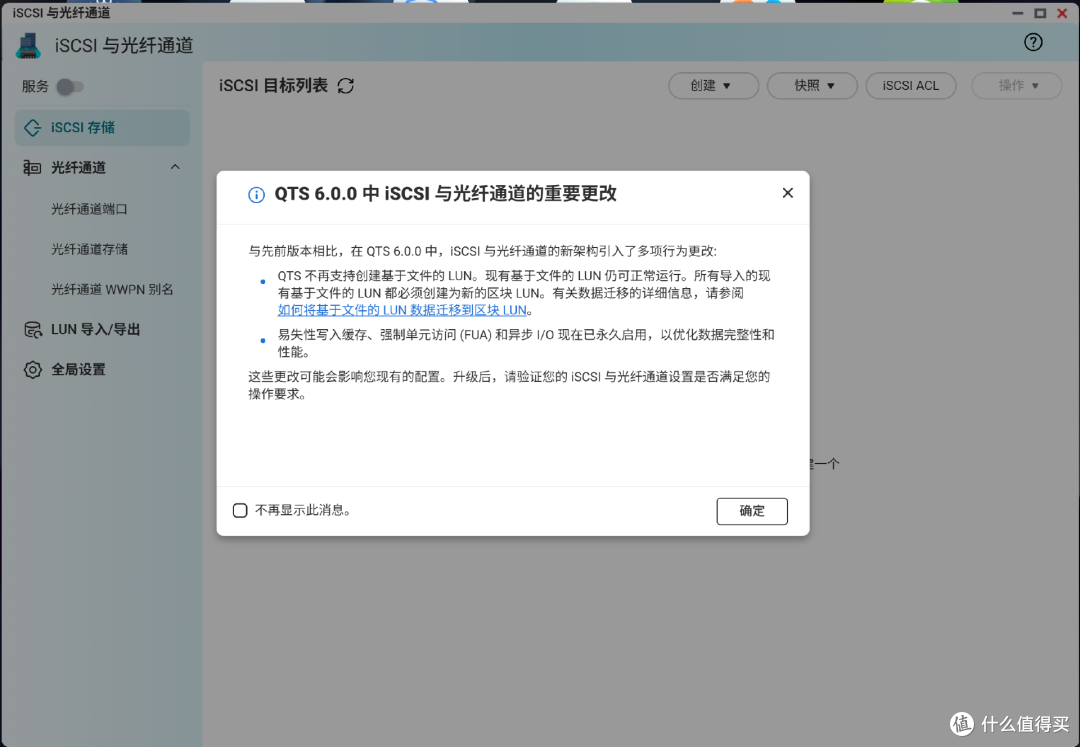Click the 光纤通道 sidebar icon
Image resolution: width=1080 pixels, height=747 pixels.
point(32,167)
